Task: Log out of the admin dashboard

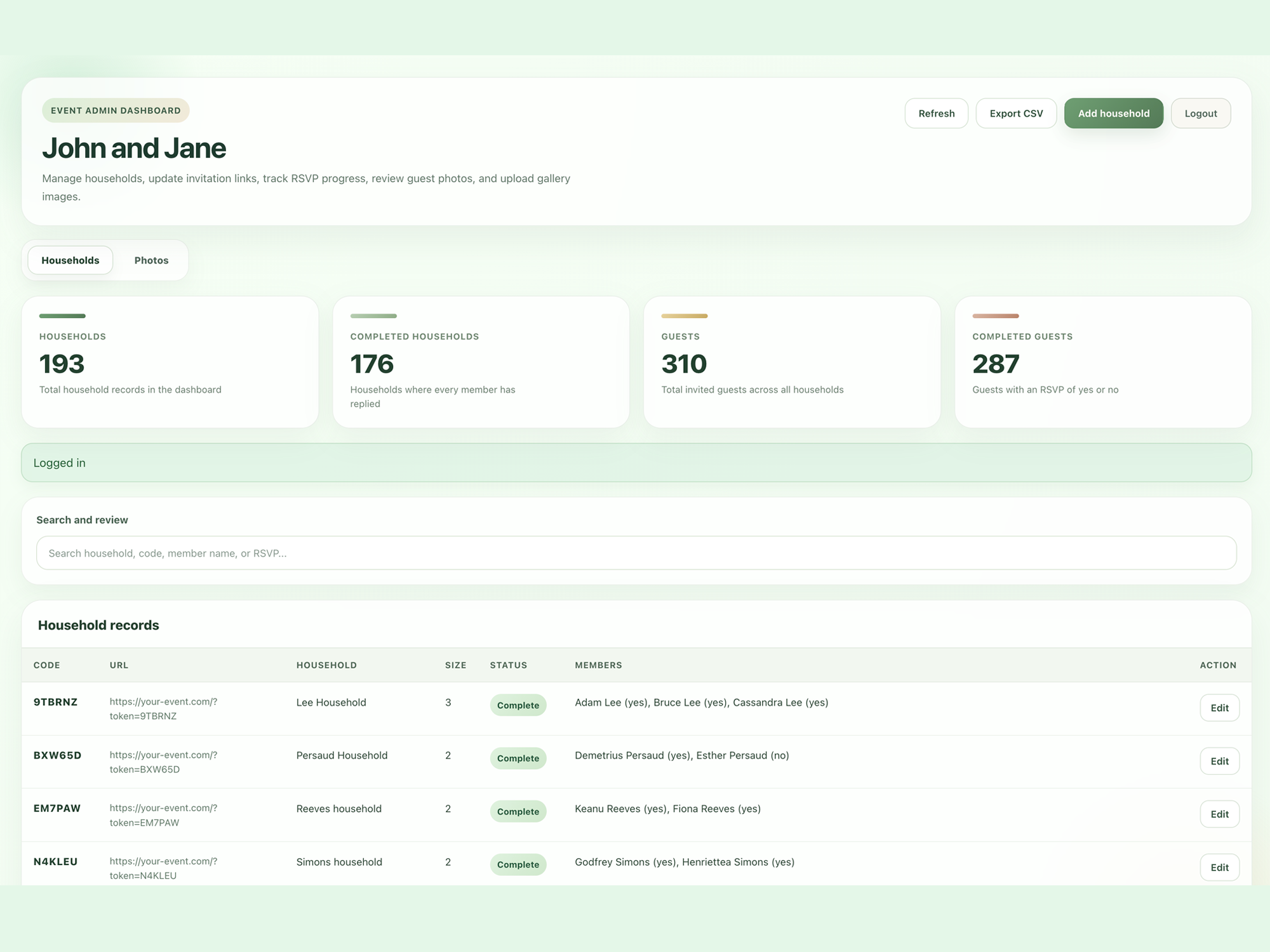Action: coord(1201,113)
